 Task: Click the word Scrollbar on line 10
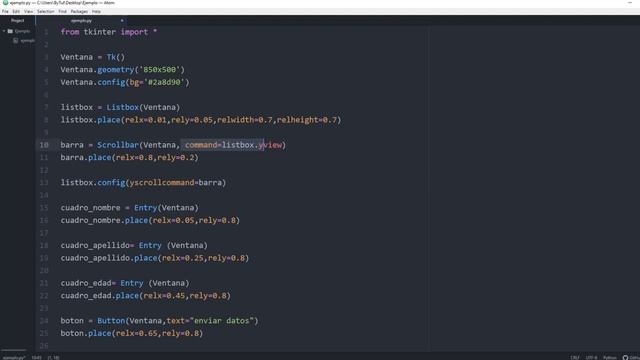(118, 145)
